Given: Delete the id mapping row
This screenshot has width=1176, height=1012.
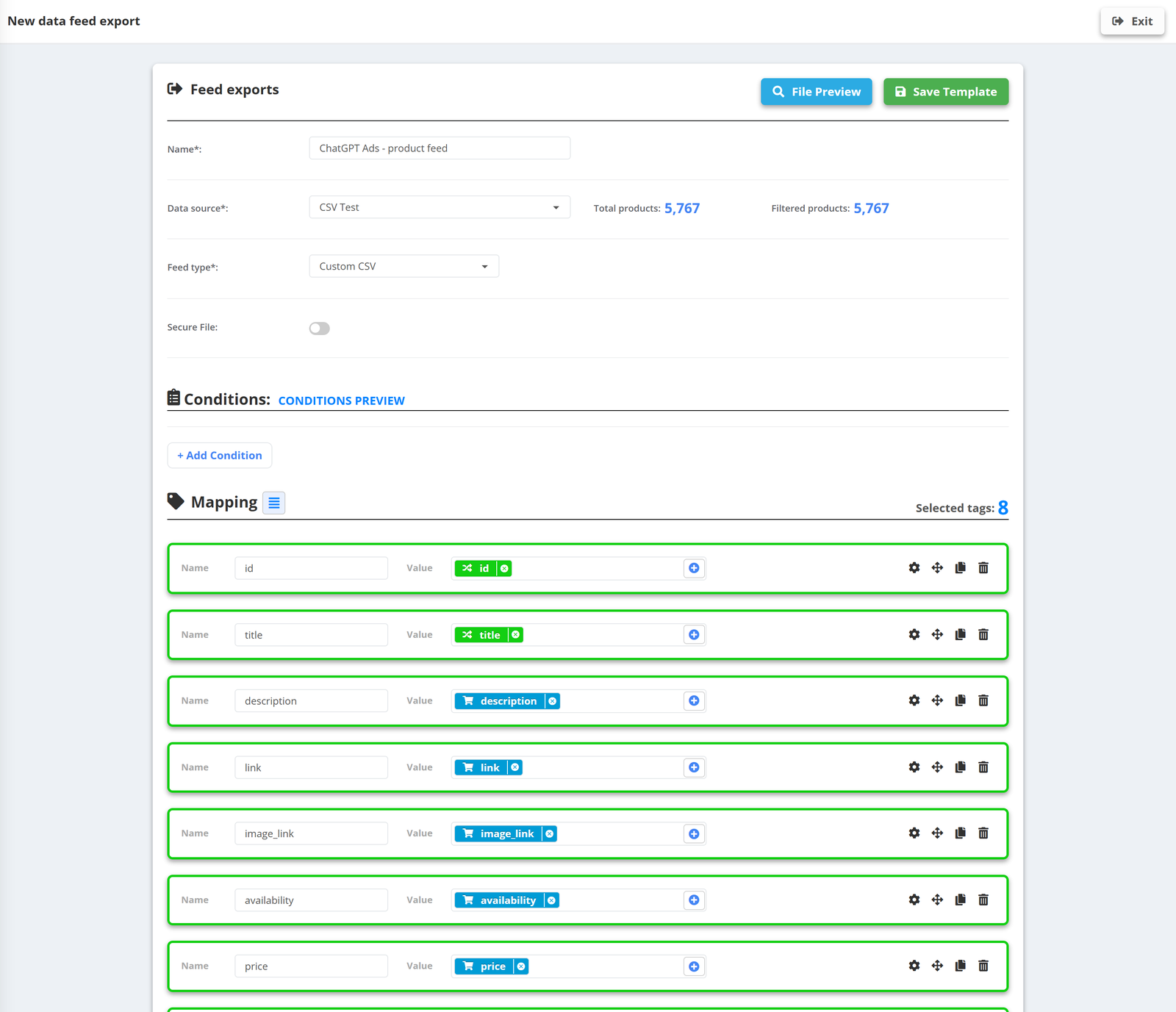Looking at the screenshot, I should [x=983, y=568].
